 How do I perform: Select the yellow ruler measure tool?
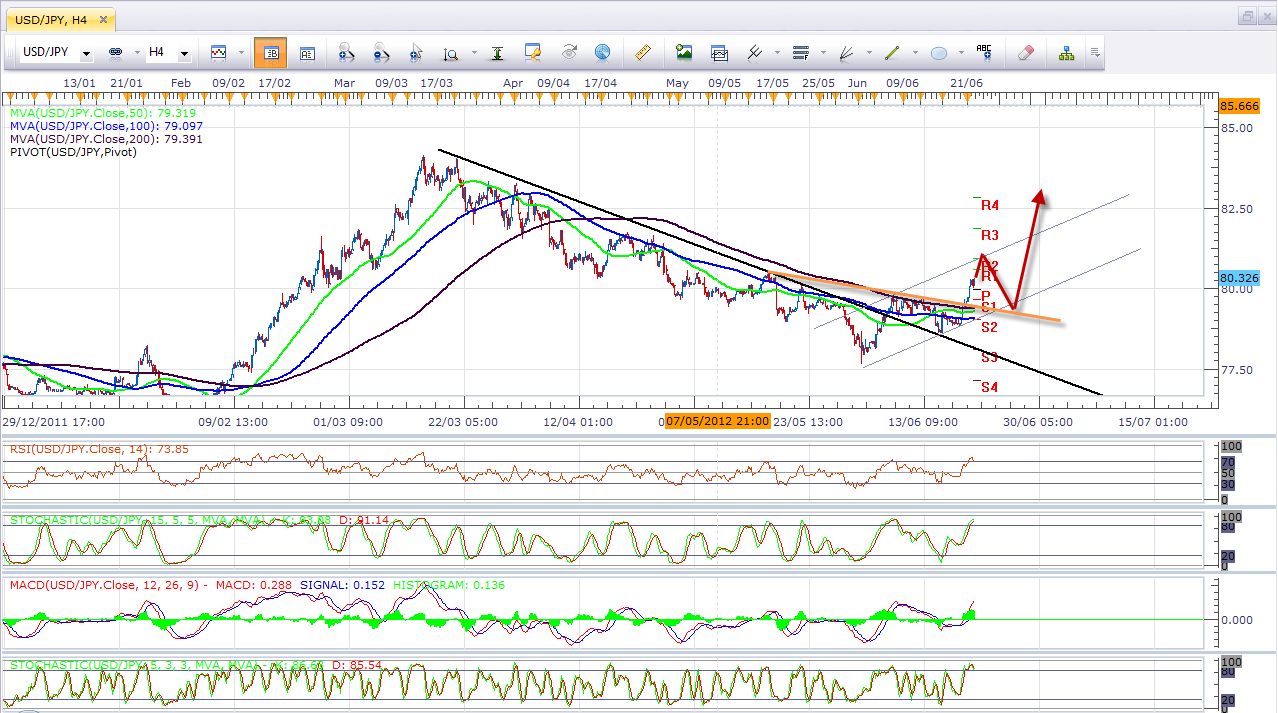click(x=643, y=52)
